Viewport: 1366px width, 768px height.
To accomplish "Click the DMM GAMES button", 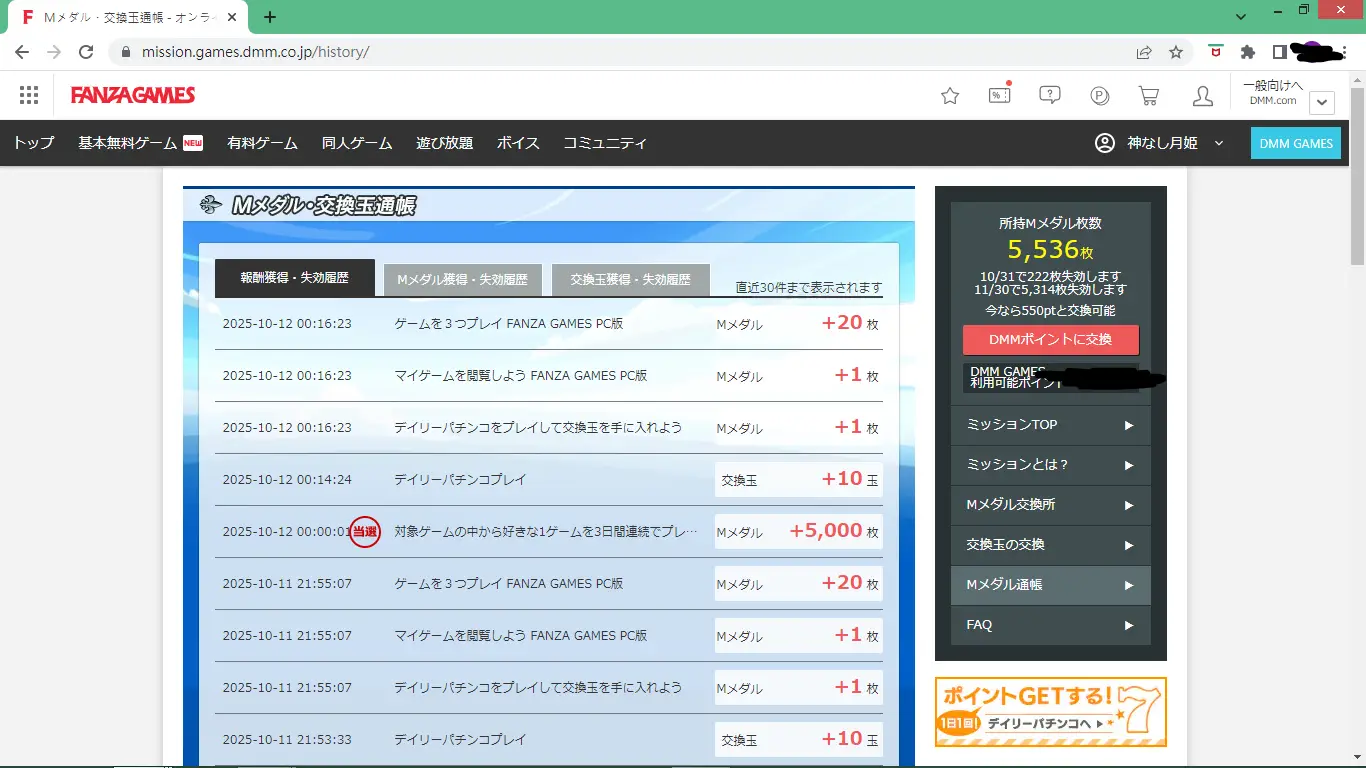I will tap(1295, 143).
